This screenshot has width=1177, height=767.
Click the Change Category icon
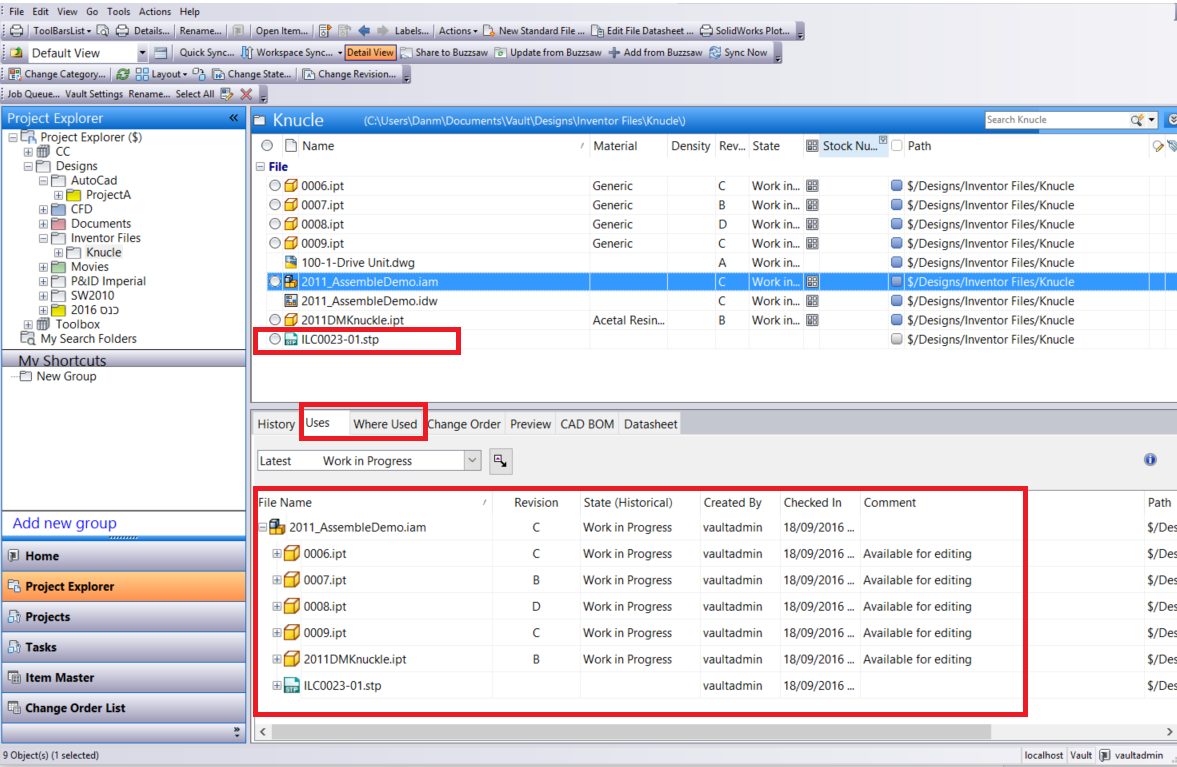click(x=15, y=74)
